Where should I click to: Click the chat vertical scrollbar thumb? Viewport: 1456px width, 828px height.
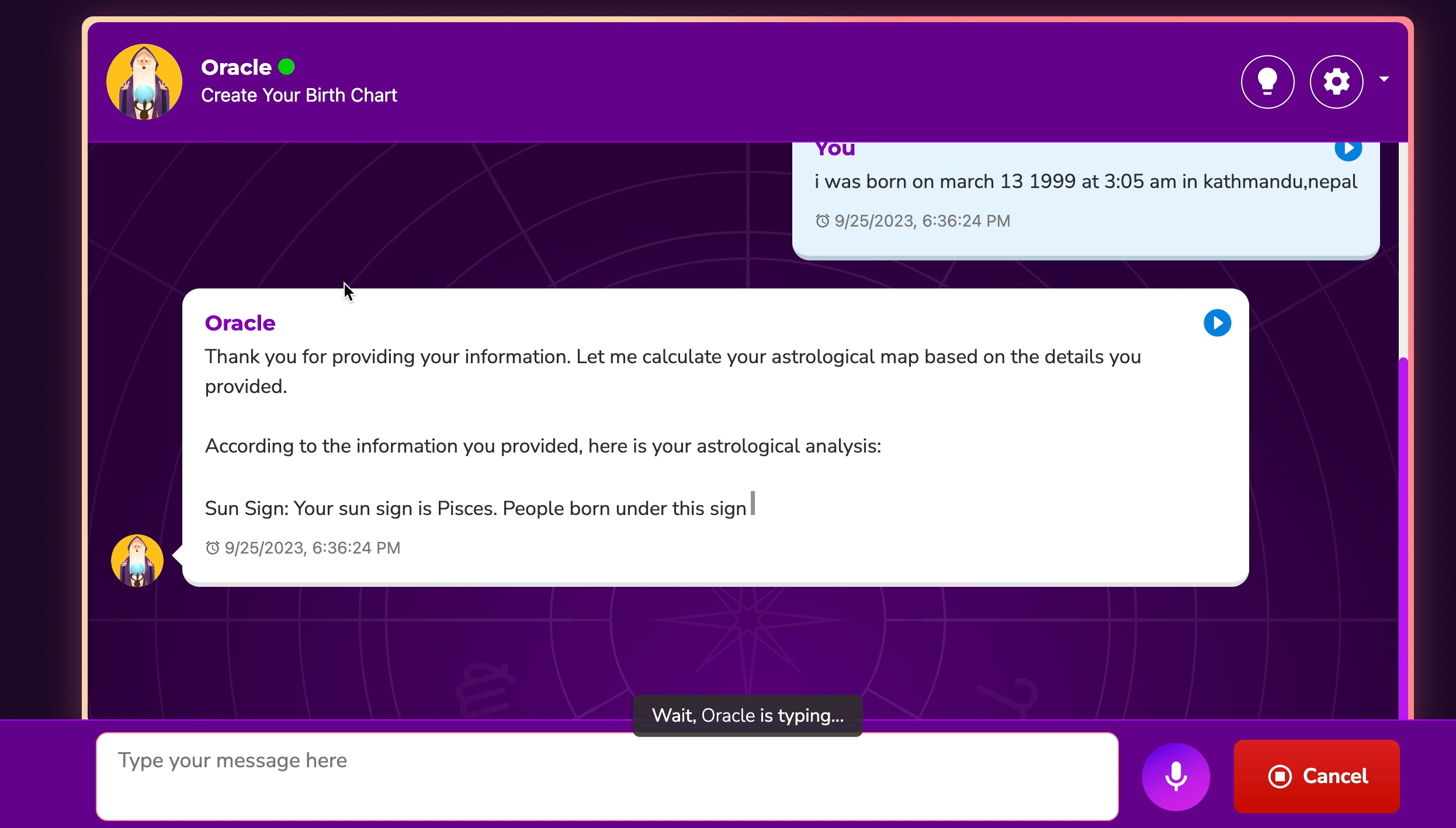click(1403, 537)
